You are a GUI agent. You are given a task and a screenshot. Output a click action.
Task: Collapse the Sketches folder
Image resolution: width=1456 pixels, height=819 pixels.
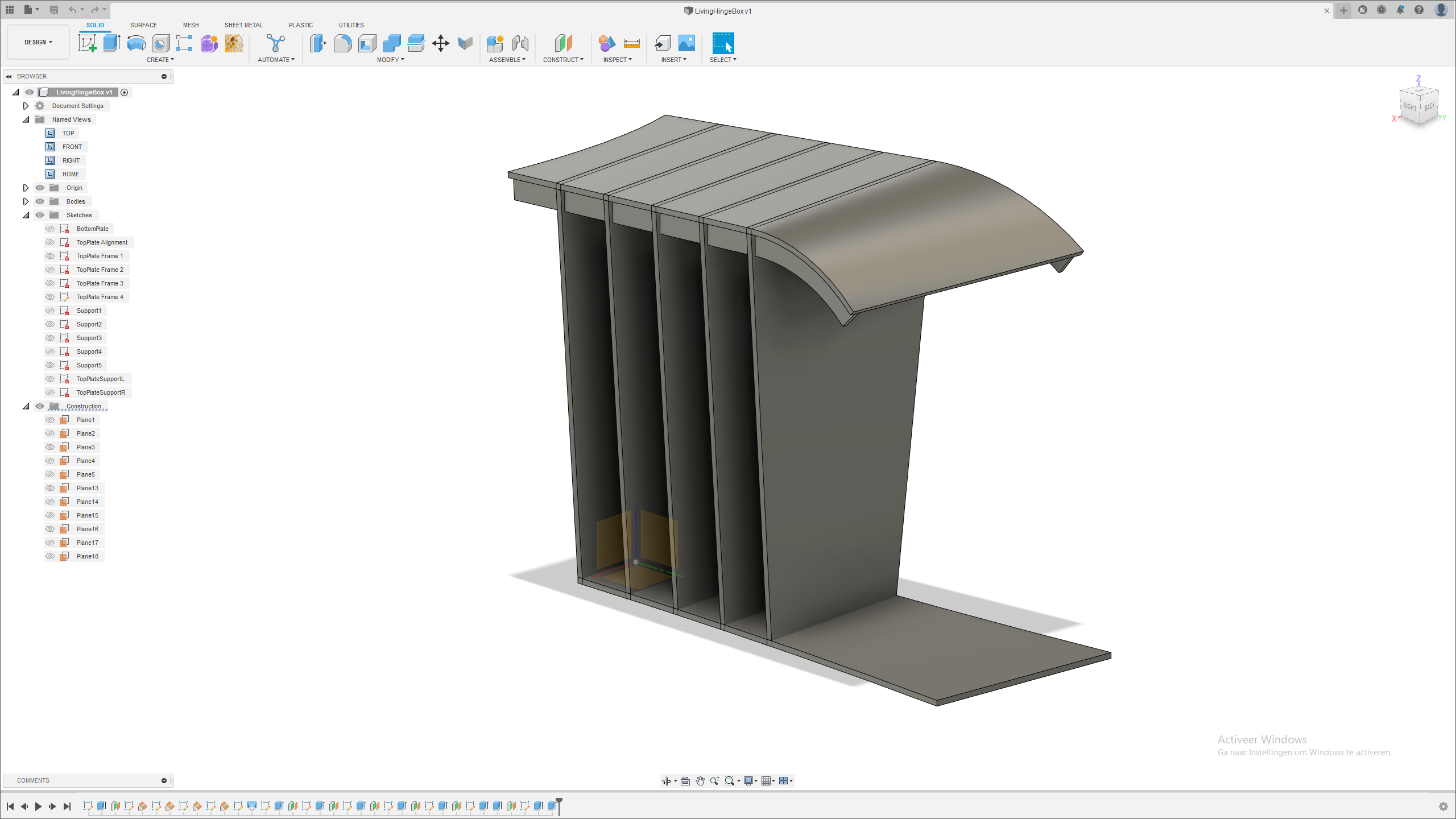coord(26,214)
